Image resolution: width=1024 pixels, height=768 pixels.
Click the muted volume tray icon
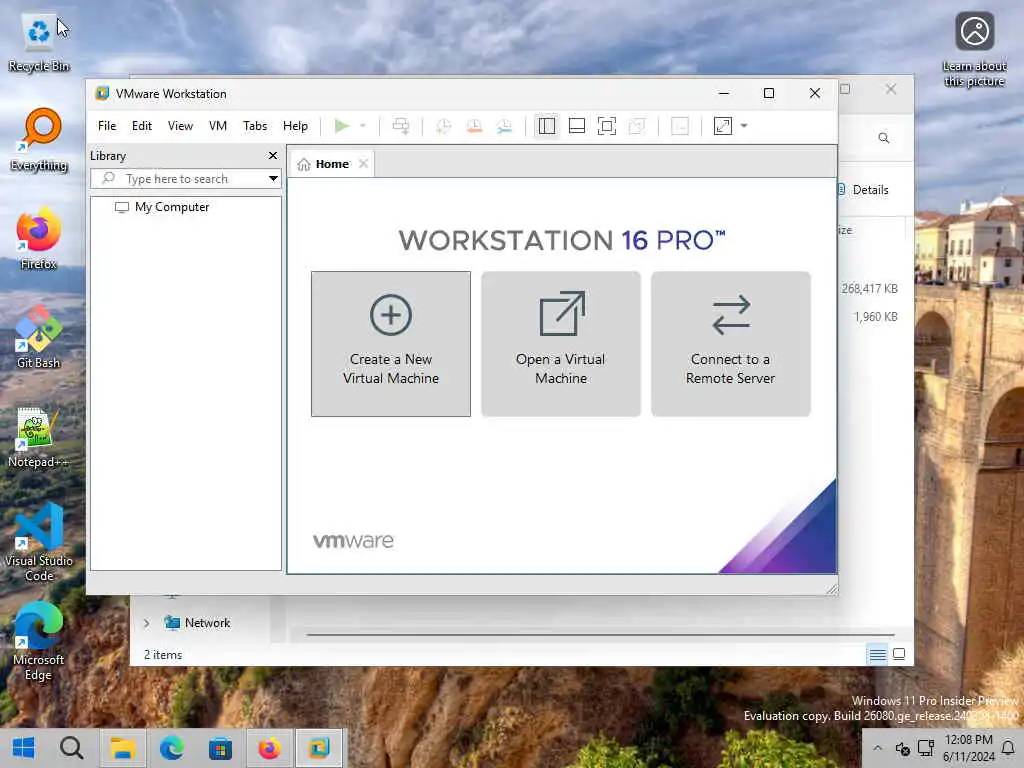point(903,748)
